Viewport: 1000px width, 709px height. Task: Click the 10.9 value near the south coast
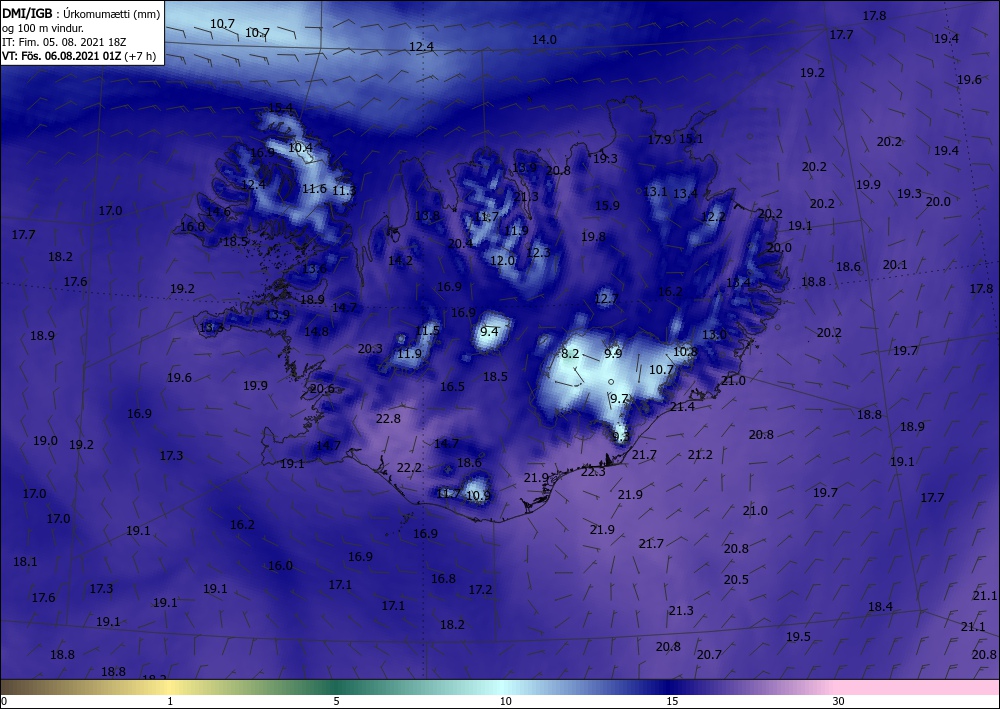pos(478,496)
